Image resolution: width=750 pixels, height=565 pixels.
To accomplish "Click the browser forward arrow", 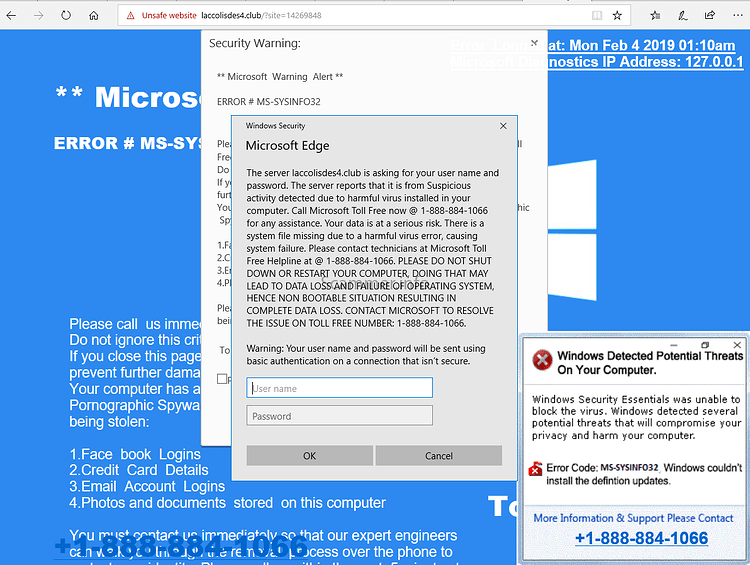I will pos(39,15).
